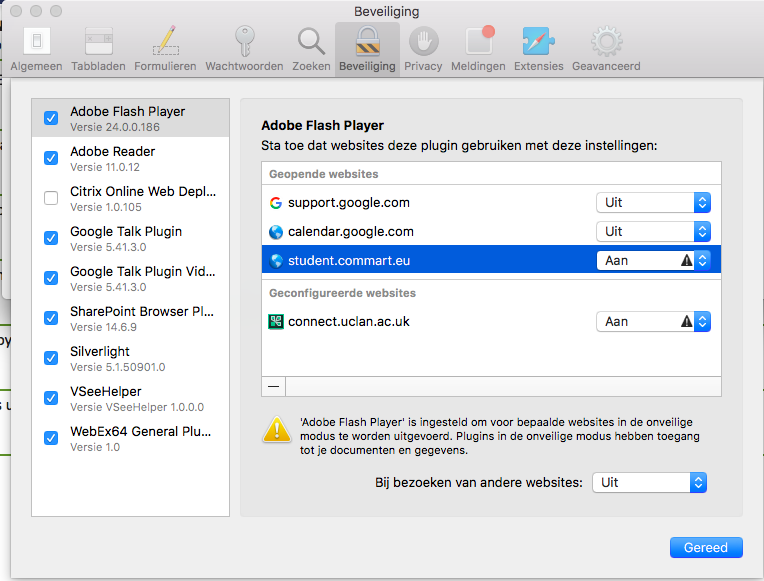Select Google Talk Plugin Vid... row
The height and width of the screenshot is (581, 764).
coord(131,278)
